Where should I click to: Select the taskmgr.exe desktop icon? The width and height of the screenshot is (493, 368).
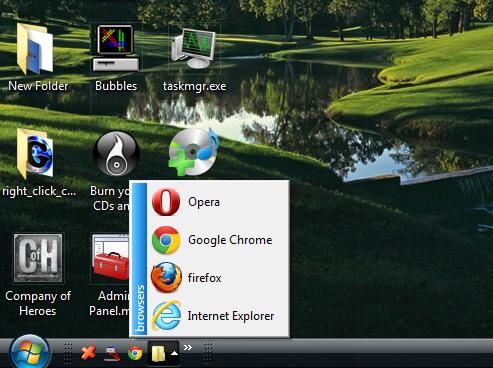pos(193,48)
